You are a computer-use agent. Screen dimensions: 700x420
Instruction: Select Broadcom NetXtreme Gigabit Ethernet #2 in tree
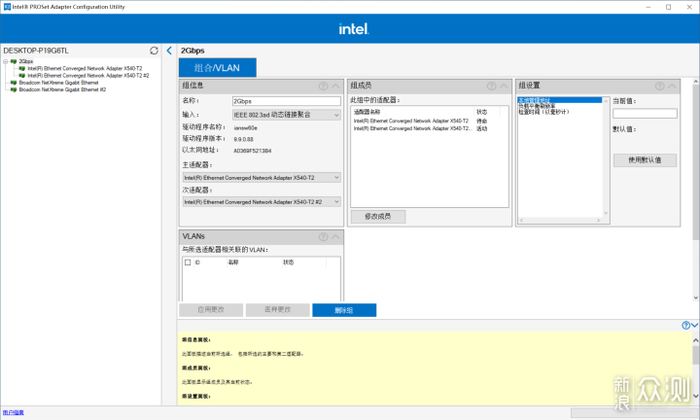coord(62,90)
